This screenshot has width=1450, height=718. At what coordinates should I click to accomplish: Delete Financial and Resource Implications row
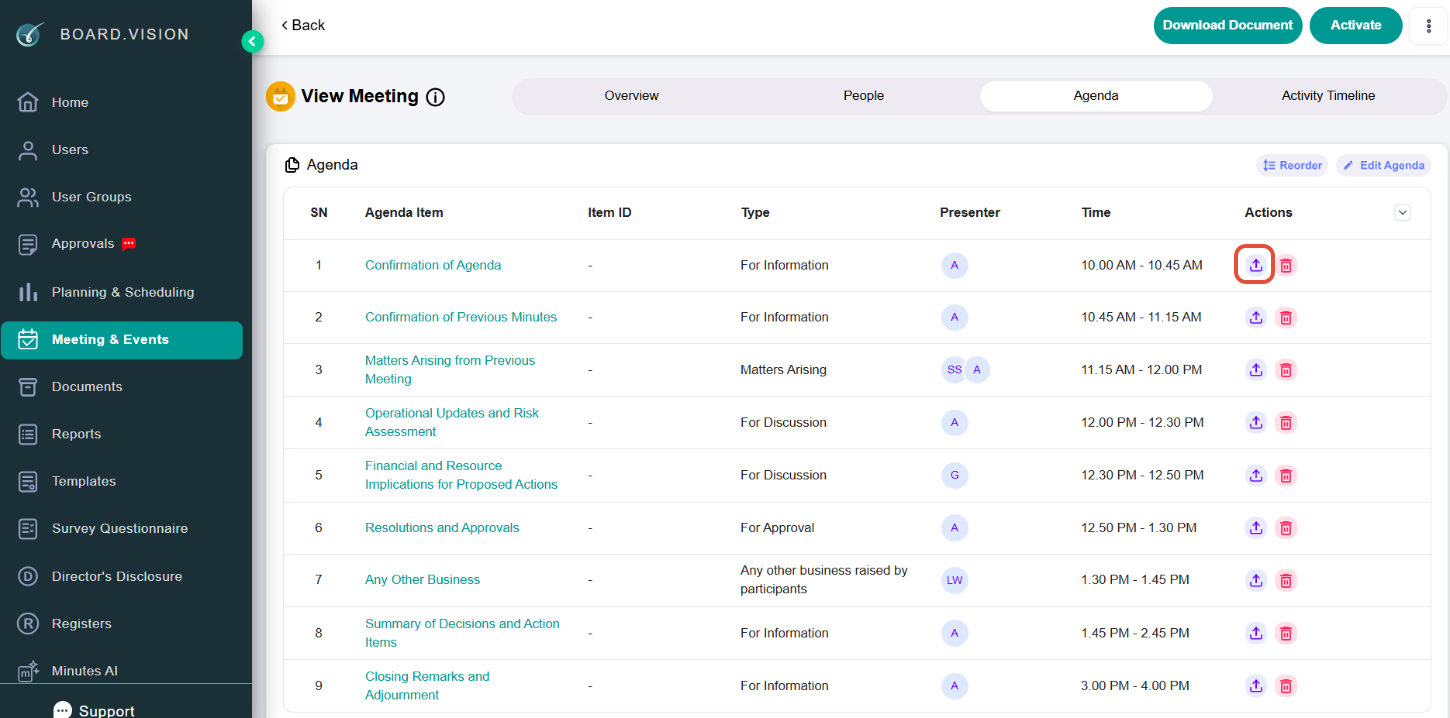point(1286,475)
